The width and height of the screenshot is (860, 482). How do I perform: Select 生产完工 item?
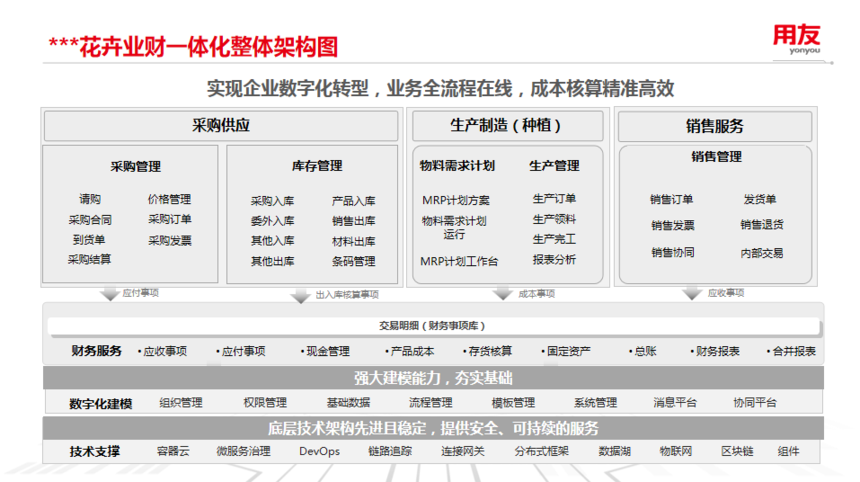coord(555,240)
